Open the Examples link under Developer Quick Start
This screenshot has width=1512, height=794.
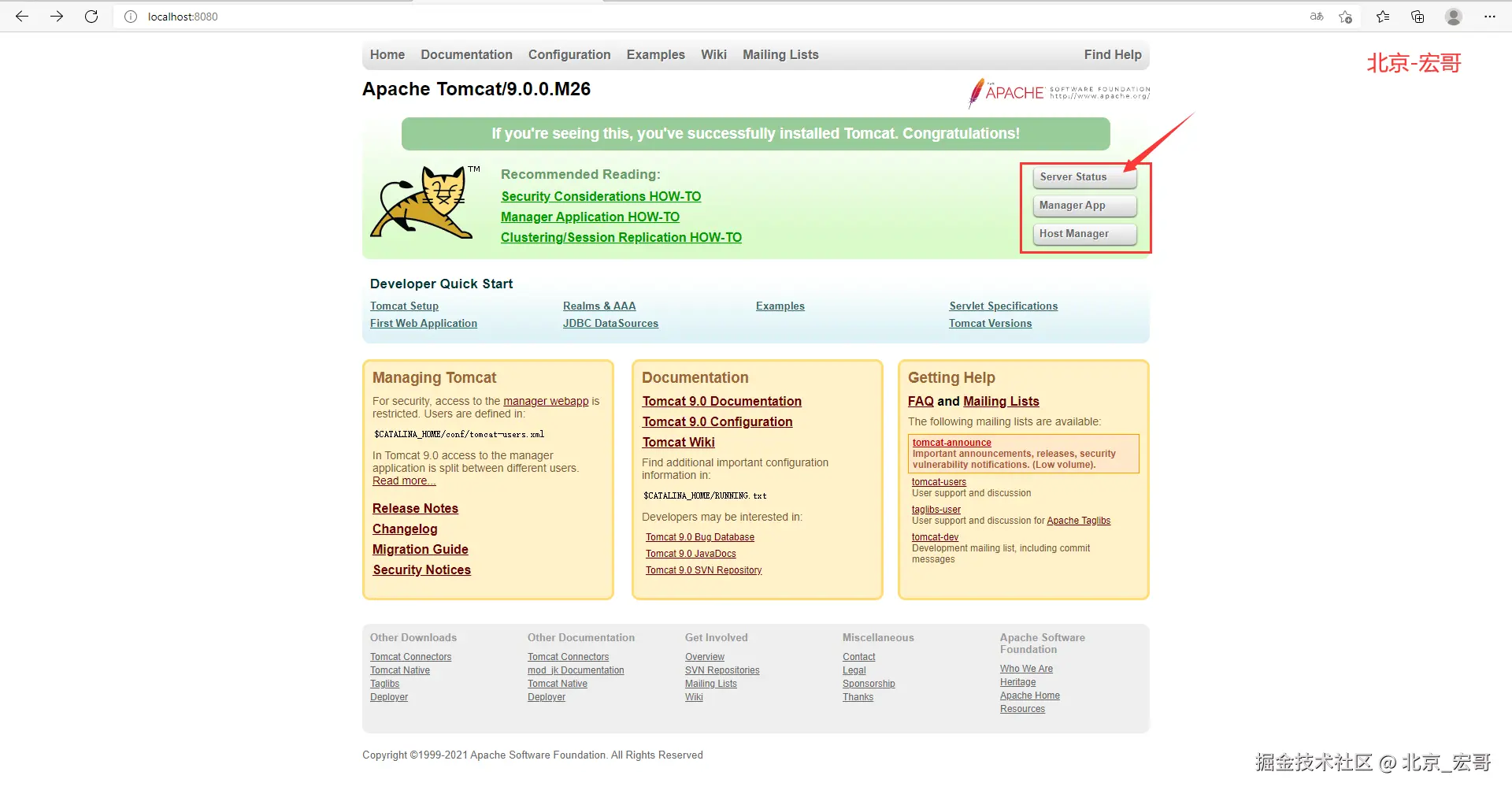pos(780,306)
